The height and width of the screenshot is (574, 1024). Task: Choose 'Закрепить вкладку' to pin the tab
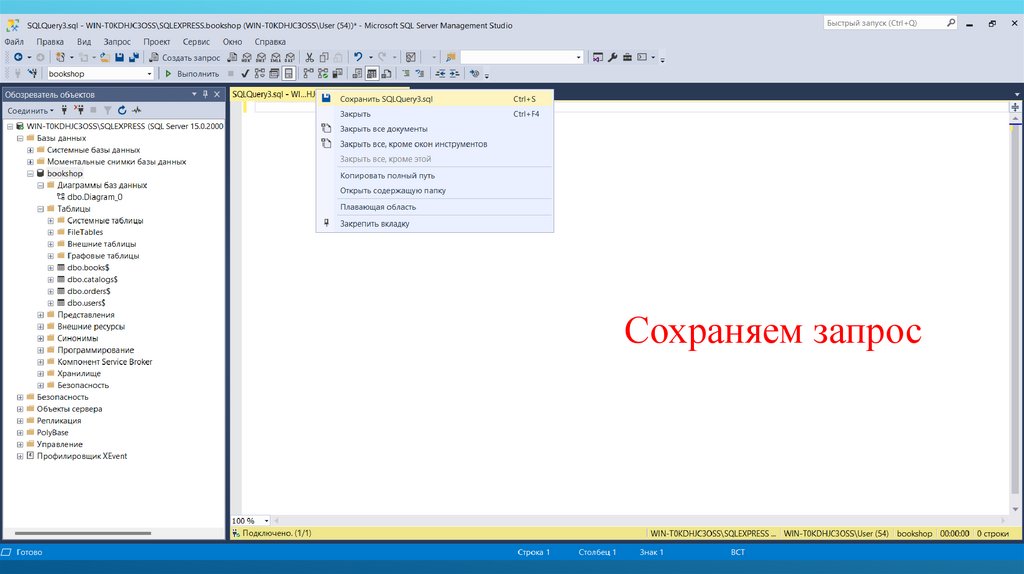point(374,224)
